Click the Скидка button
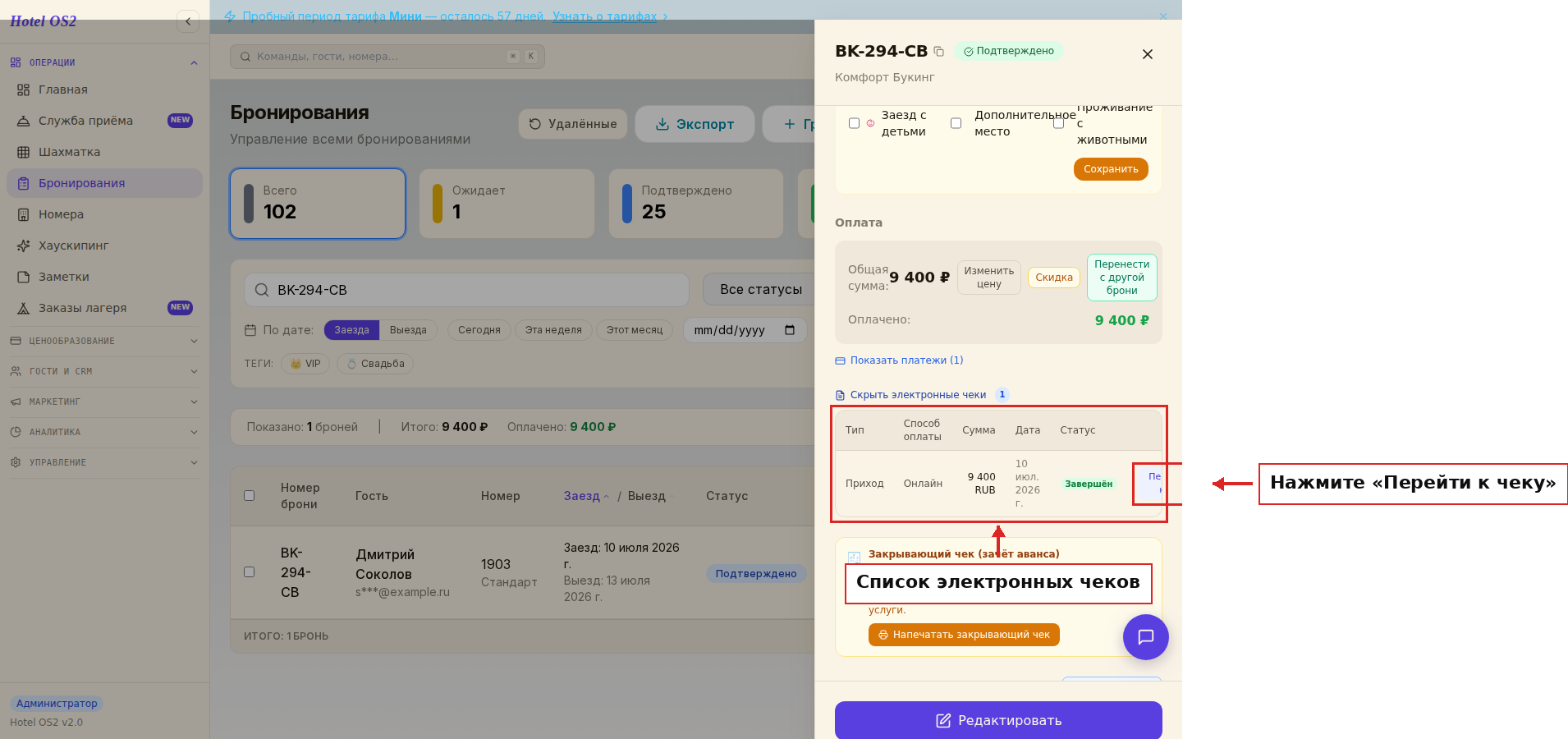The height and width of the screenshot is (739, 1568). point(1054,278)
